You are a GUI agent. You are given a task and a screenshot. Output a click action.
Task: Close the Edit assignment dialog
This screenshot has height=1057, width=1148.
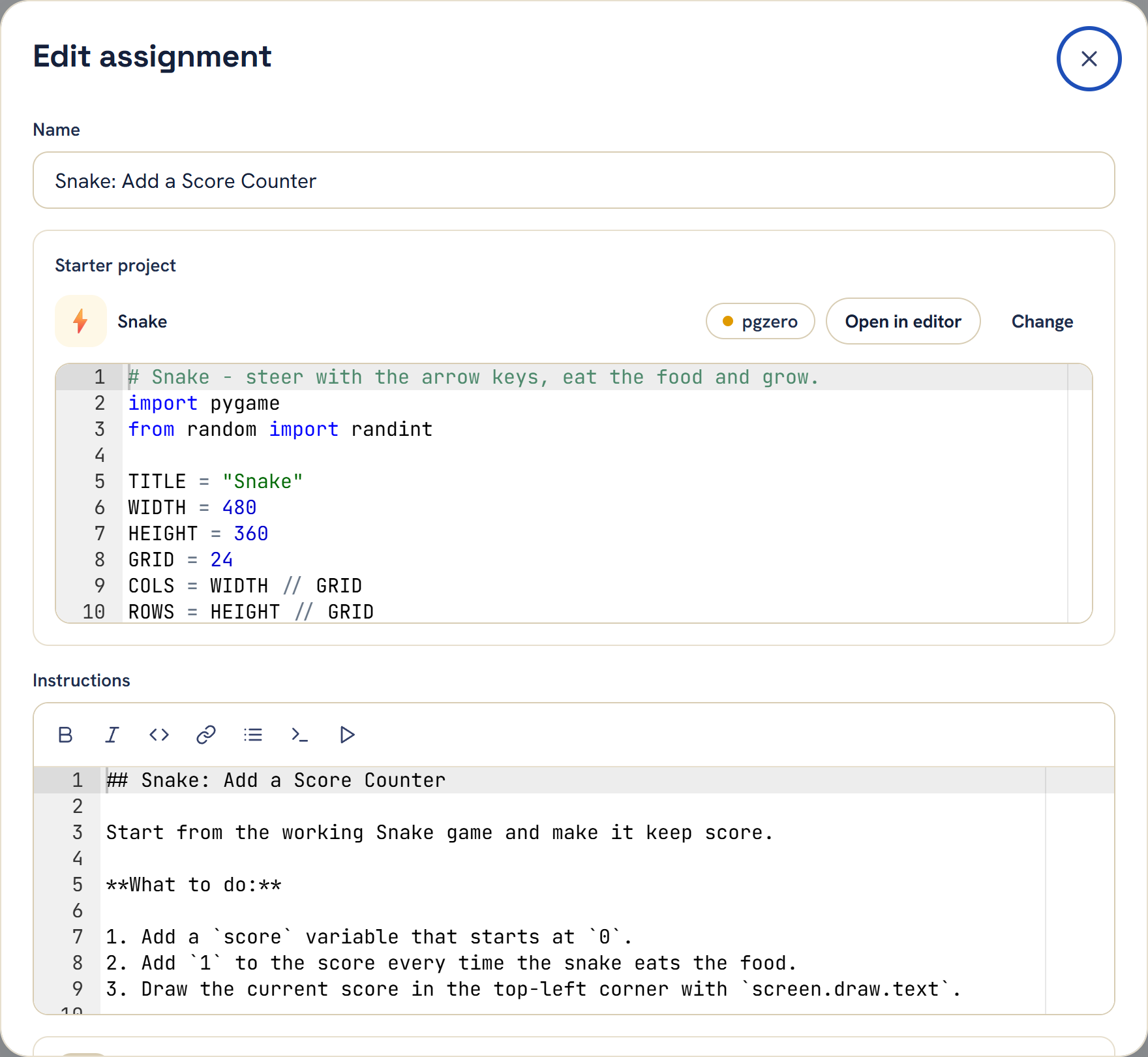pos(1089,59)
